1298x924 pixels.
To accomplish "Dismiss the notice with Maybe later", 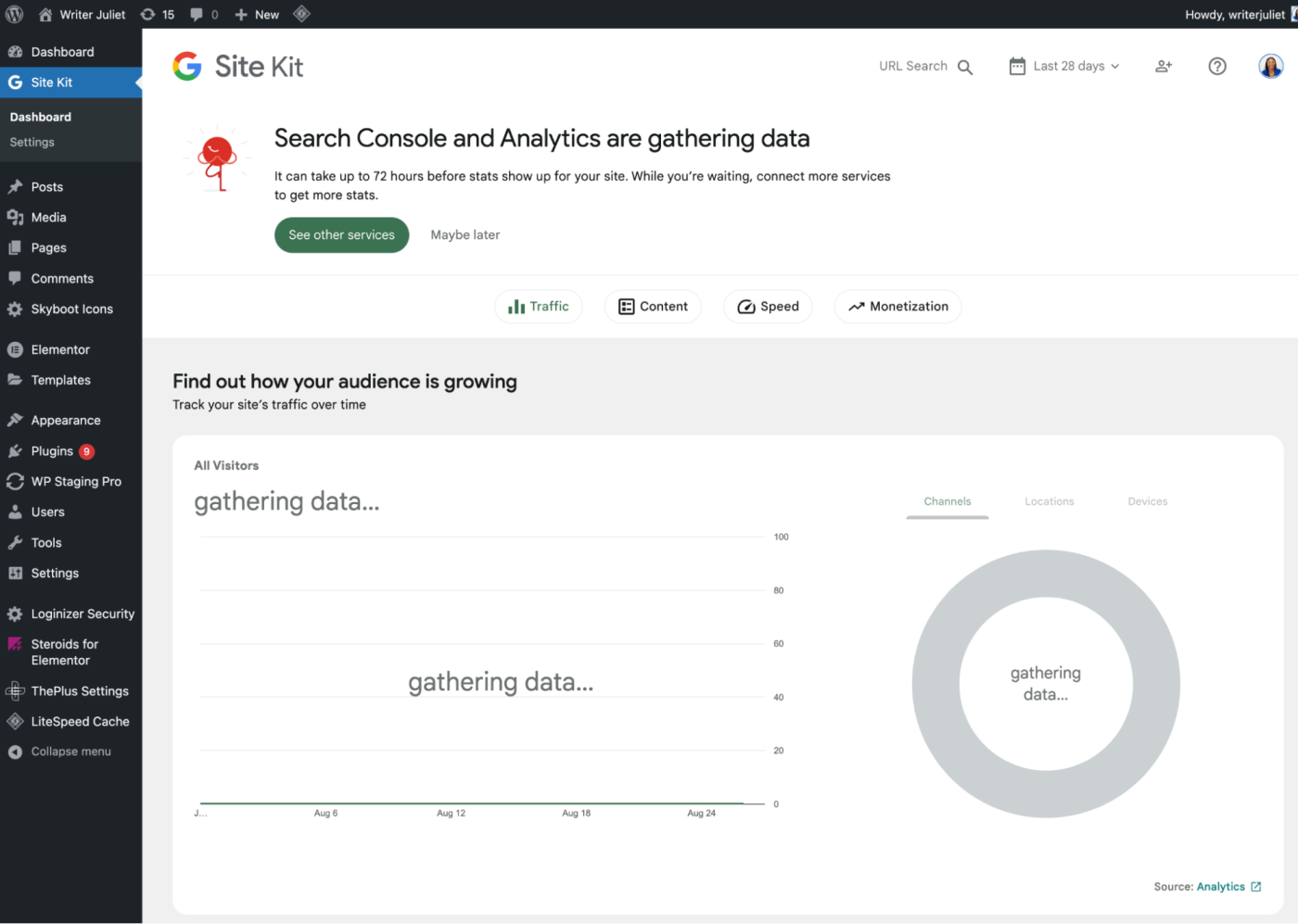I will click(x=465, y=235).
